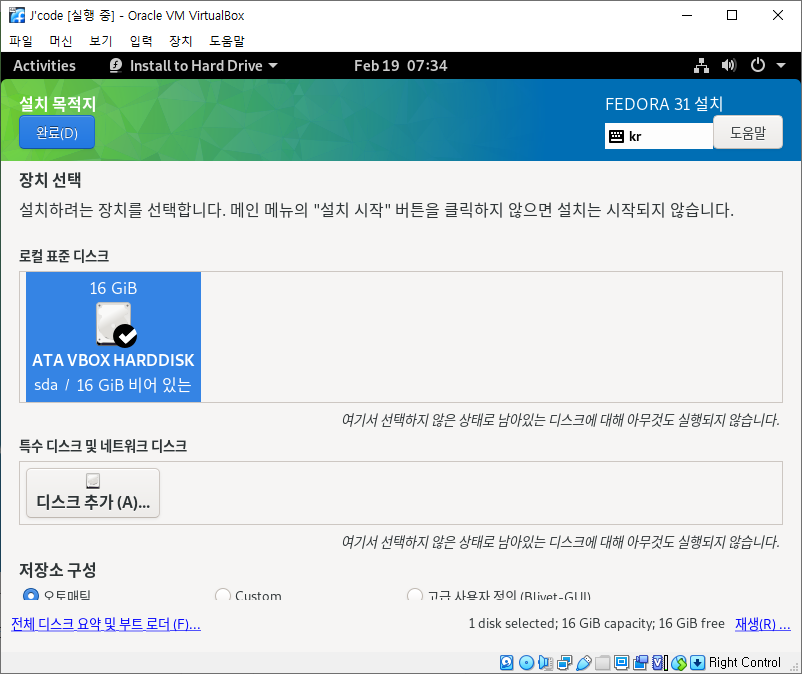Click the 디스크 추가 (A)... button
The image size is (802, 674).
point(93,493)
